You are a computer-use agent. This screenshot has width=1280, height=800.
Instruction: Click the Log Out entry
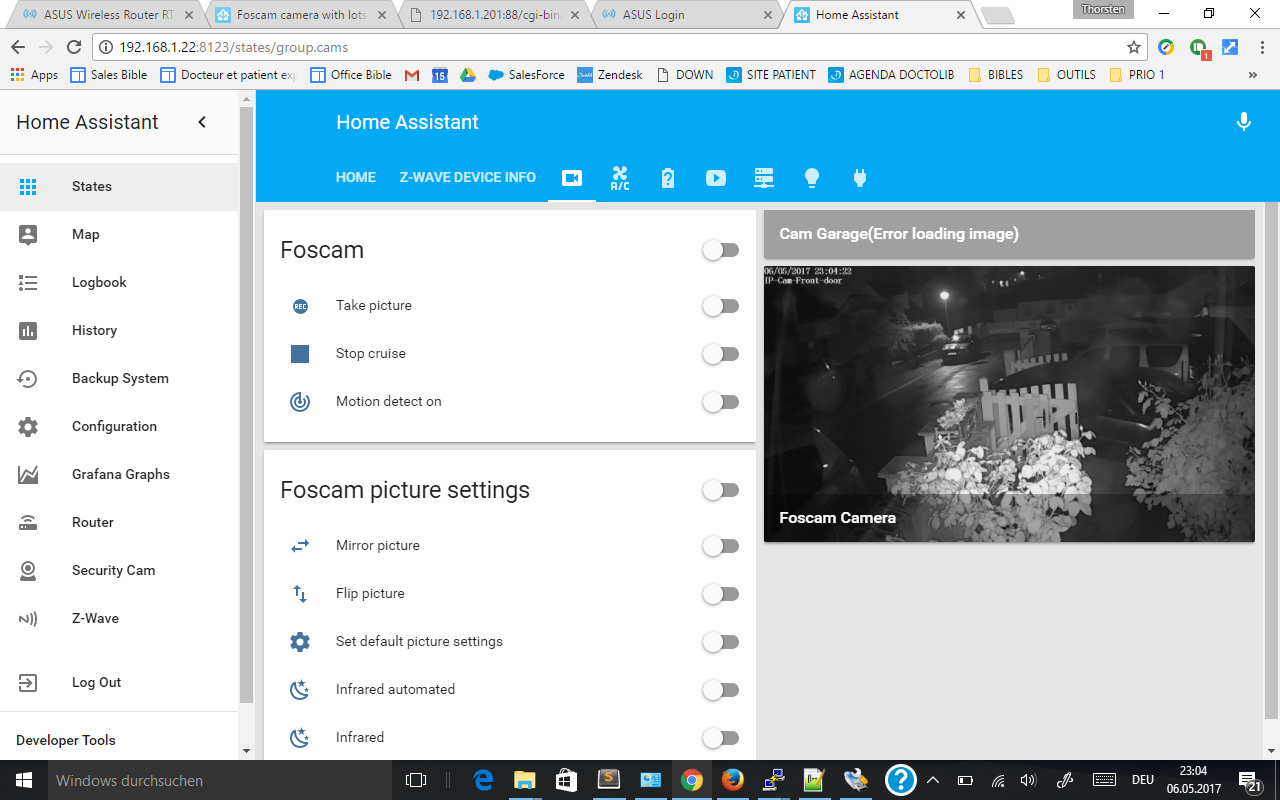point(96,682)
